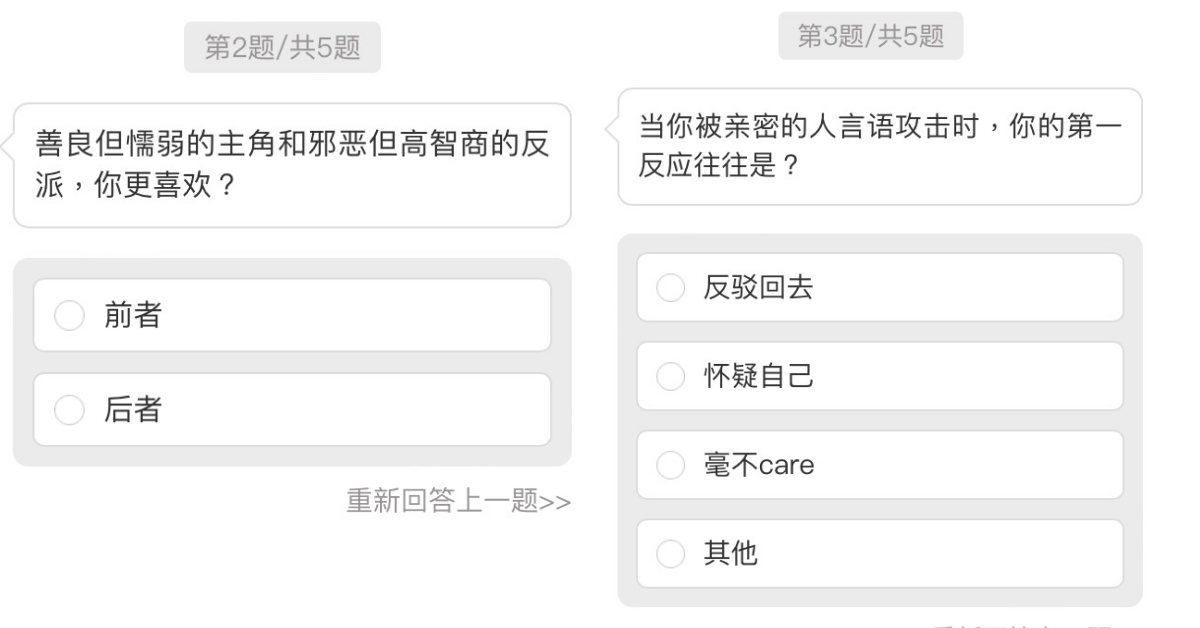The width and height of the screenshot is (1200, 628).
Task: Click the 重新回答上一题>> link
Action: click(458, 499)
